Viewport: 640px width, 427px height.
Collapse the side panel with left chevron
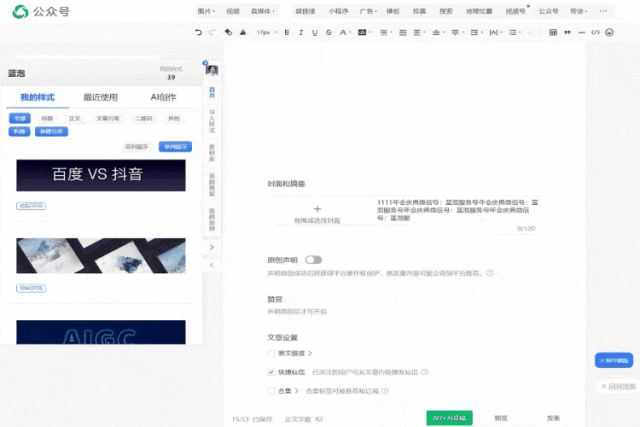click(211, 265)
